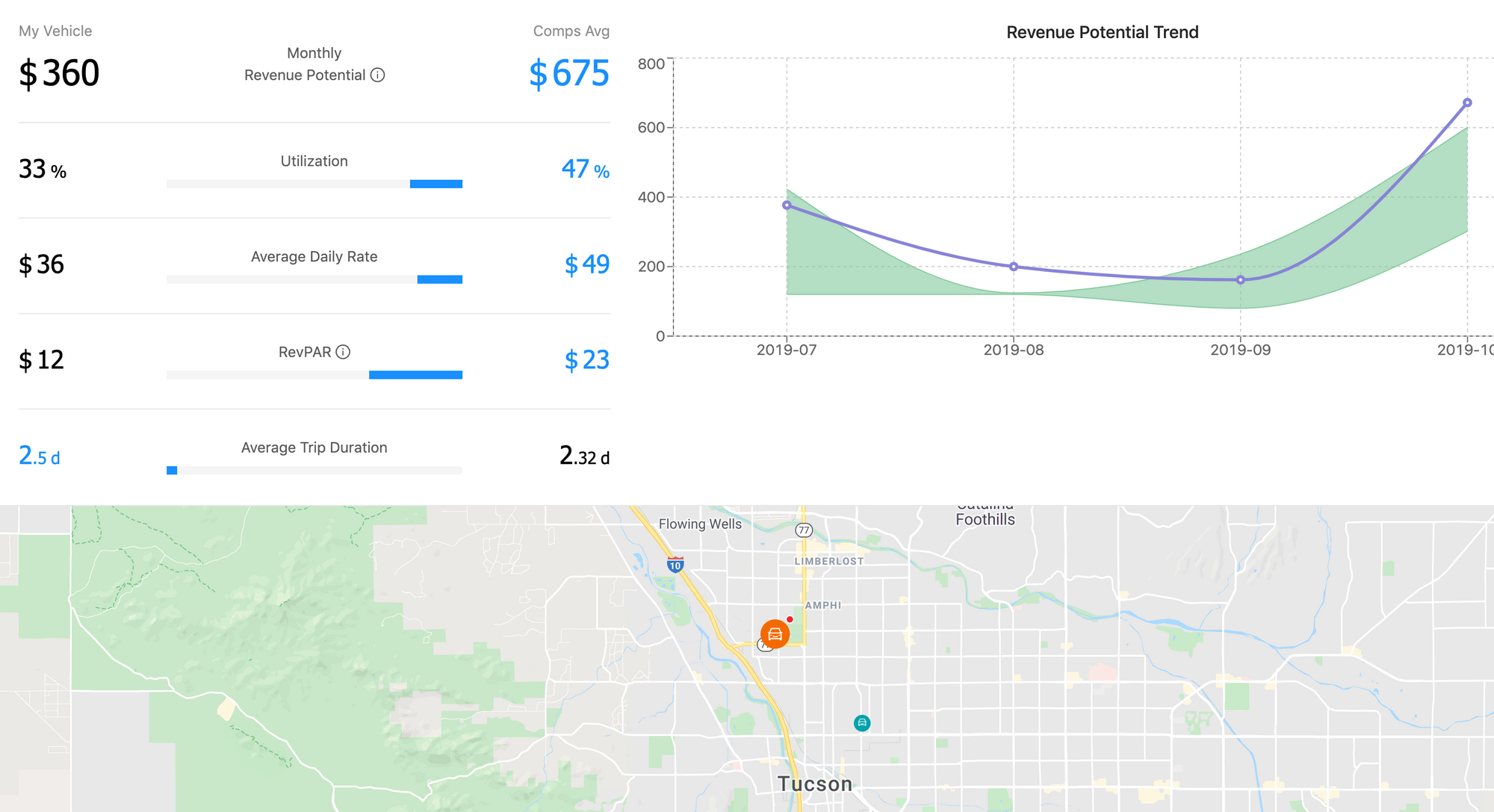1494x812 pixels.
Task: Click the Tucson label on the map
Action: pos(815,784)
